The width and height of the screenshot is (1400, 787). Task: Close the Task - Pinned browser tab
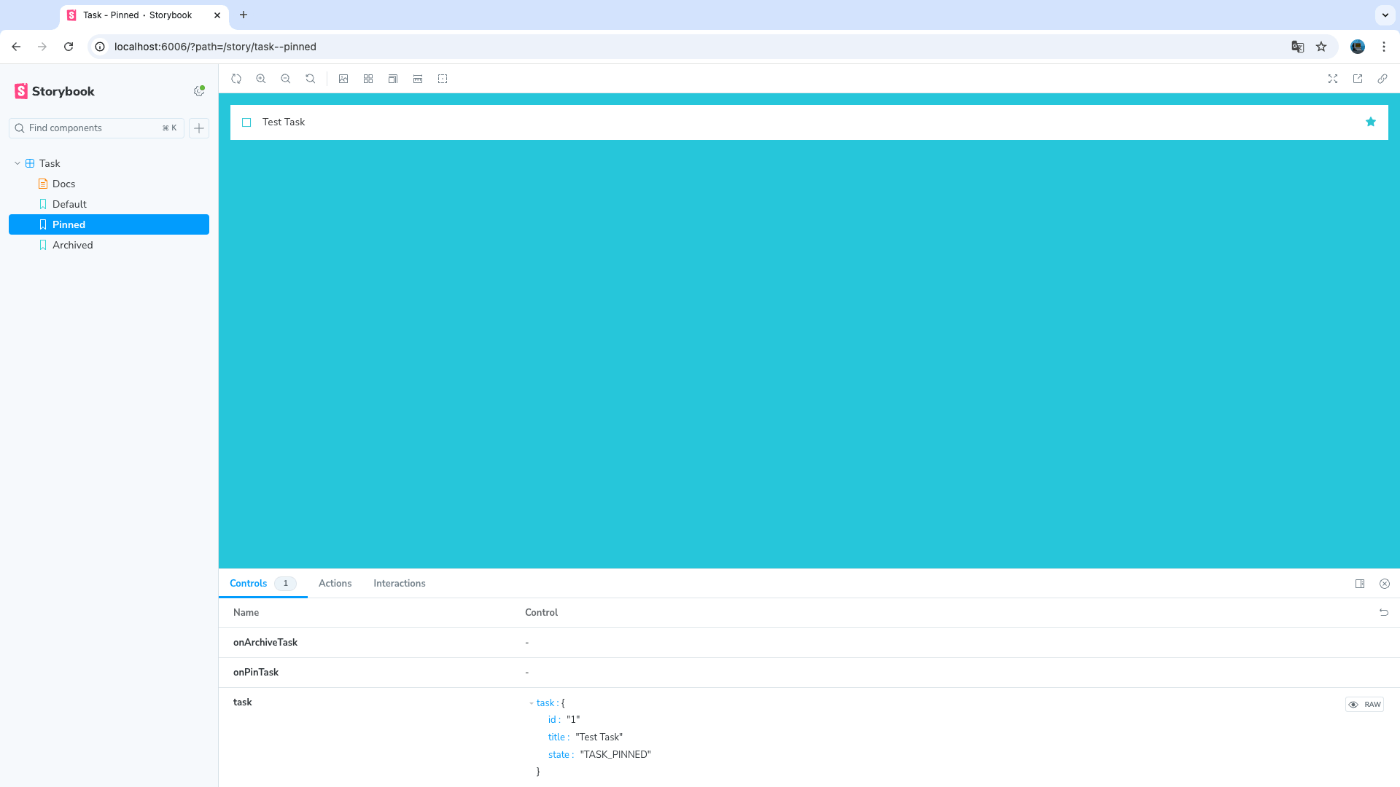click(x=217, y=15)
